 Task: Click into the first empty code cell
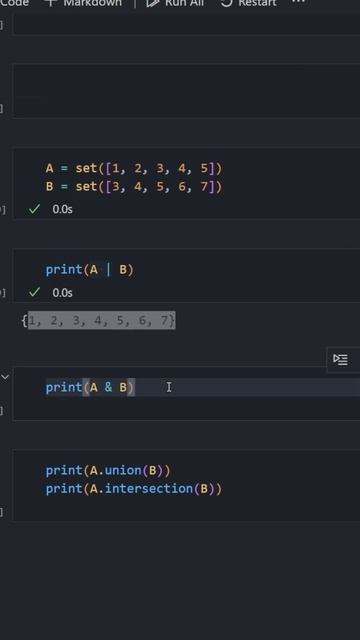pos(187,24)
